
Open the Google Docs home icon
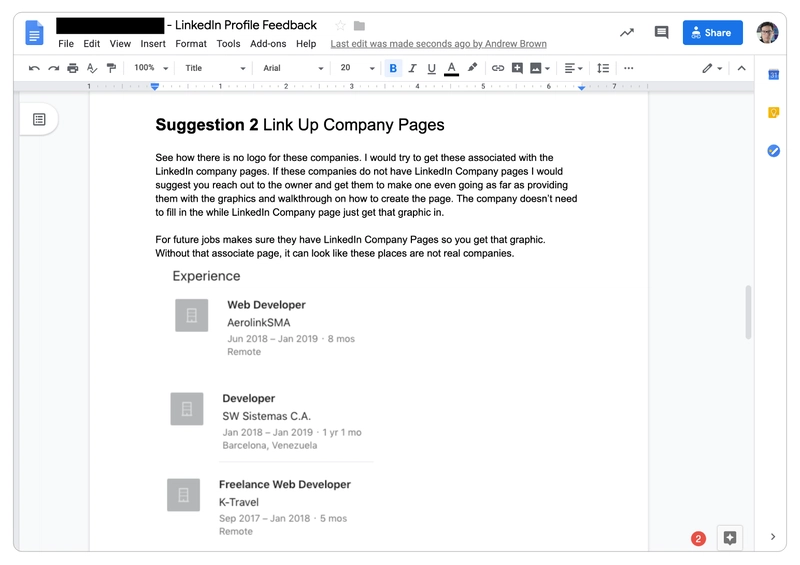coord(34,33)
